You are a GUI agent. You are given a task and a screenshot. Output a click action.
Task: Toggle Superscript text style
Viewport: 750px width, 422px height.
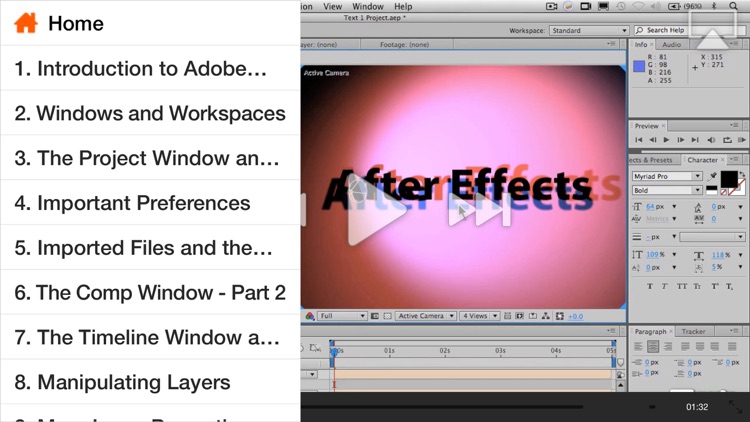715,287
